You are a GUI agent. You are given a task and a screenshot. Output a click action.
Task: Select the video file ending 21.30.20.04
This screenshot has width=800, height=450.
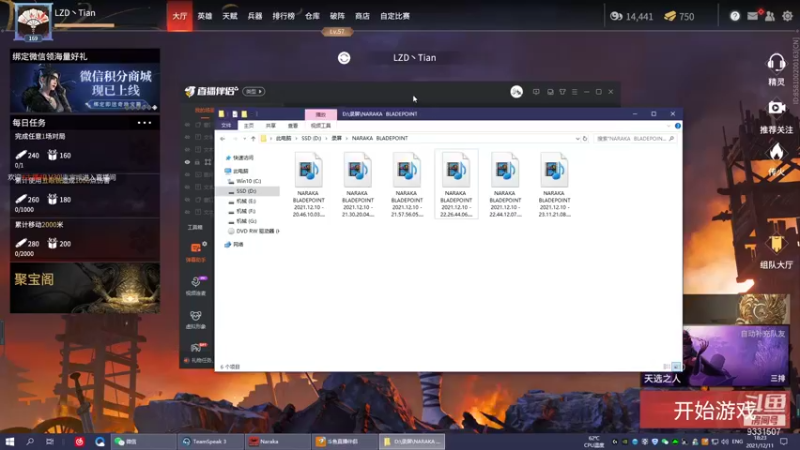click(x=357, y=185)
